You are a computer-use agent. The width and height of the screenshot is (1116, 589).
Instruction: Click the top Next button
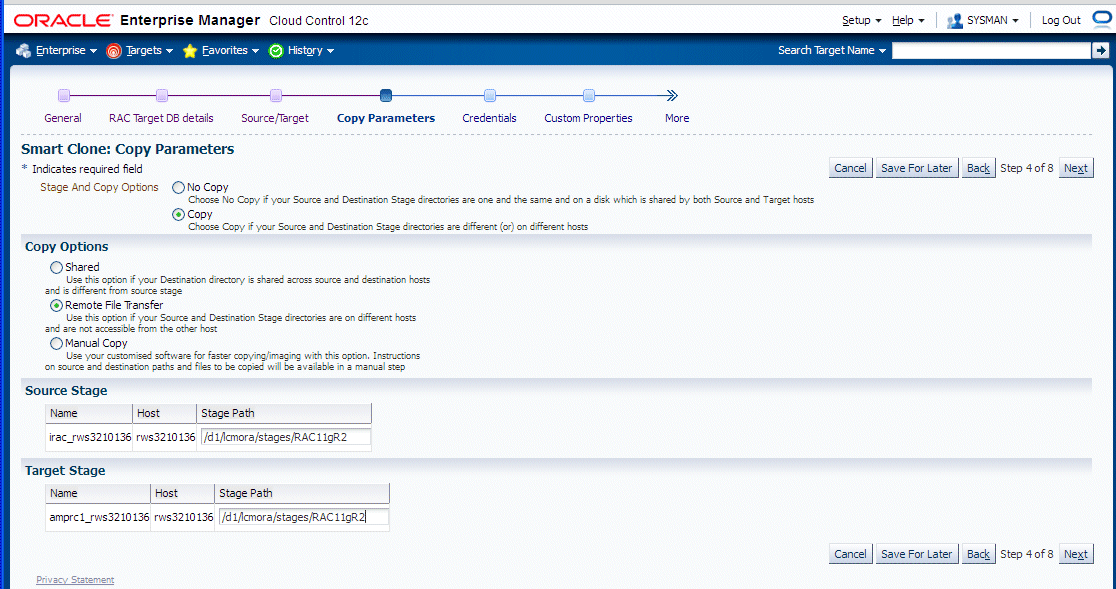point(1075,168)
